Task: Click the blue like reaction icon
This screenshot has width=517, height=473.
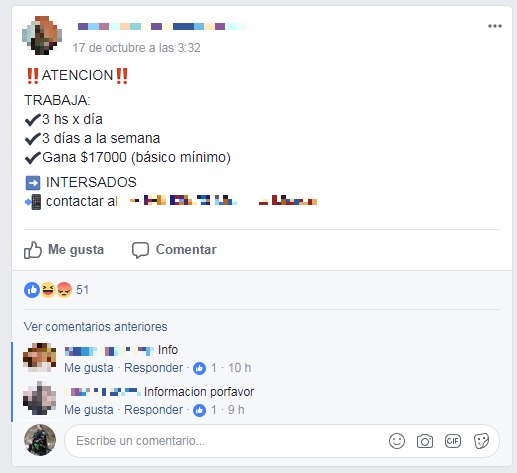Action: pos(32,290)
